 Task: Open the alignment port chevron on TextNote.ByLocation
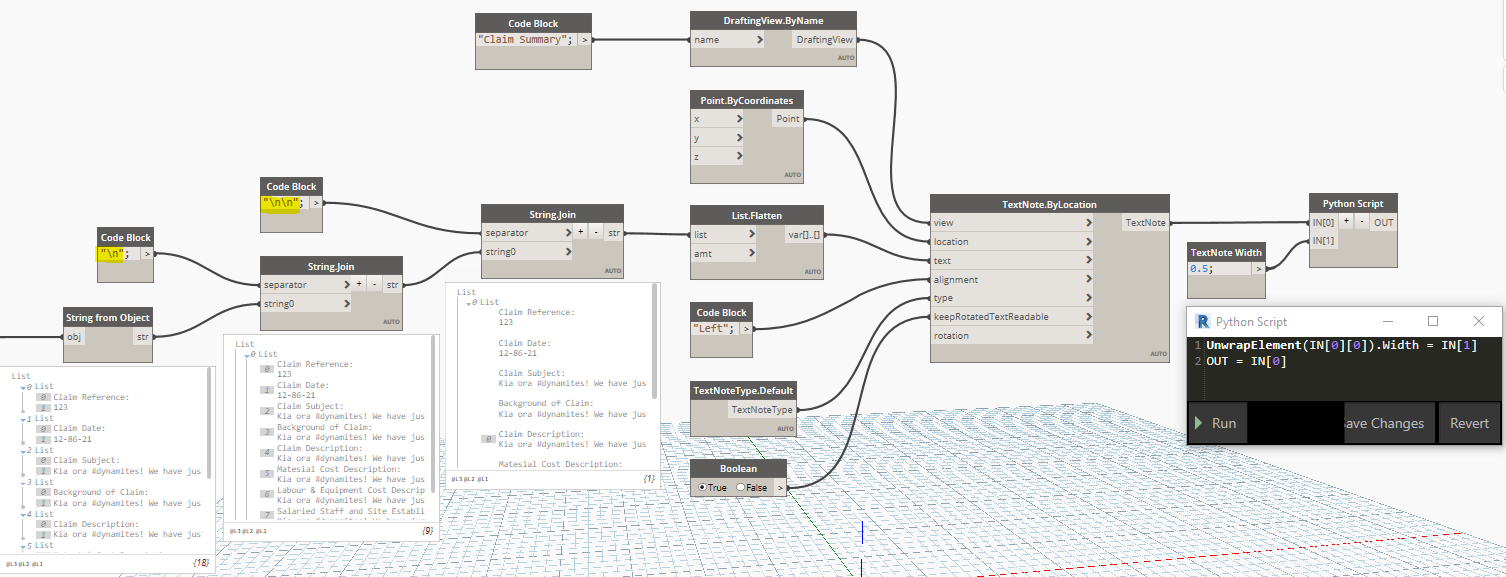pos(1088,279)
